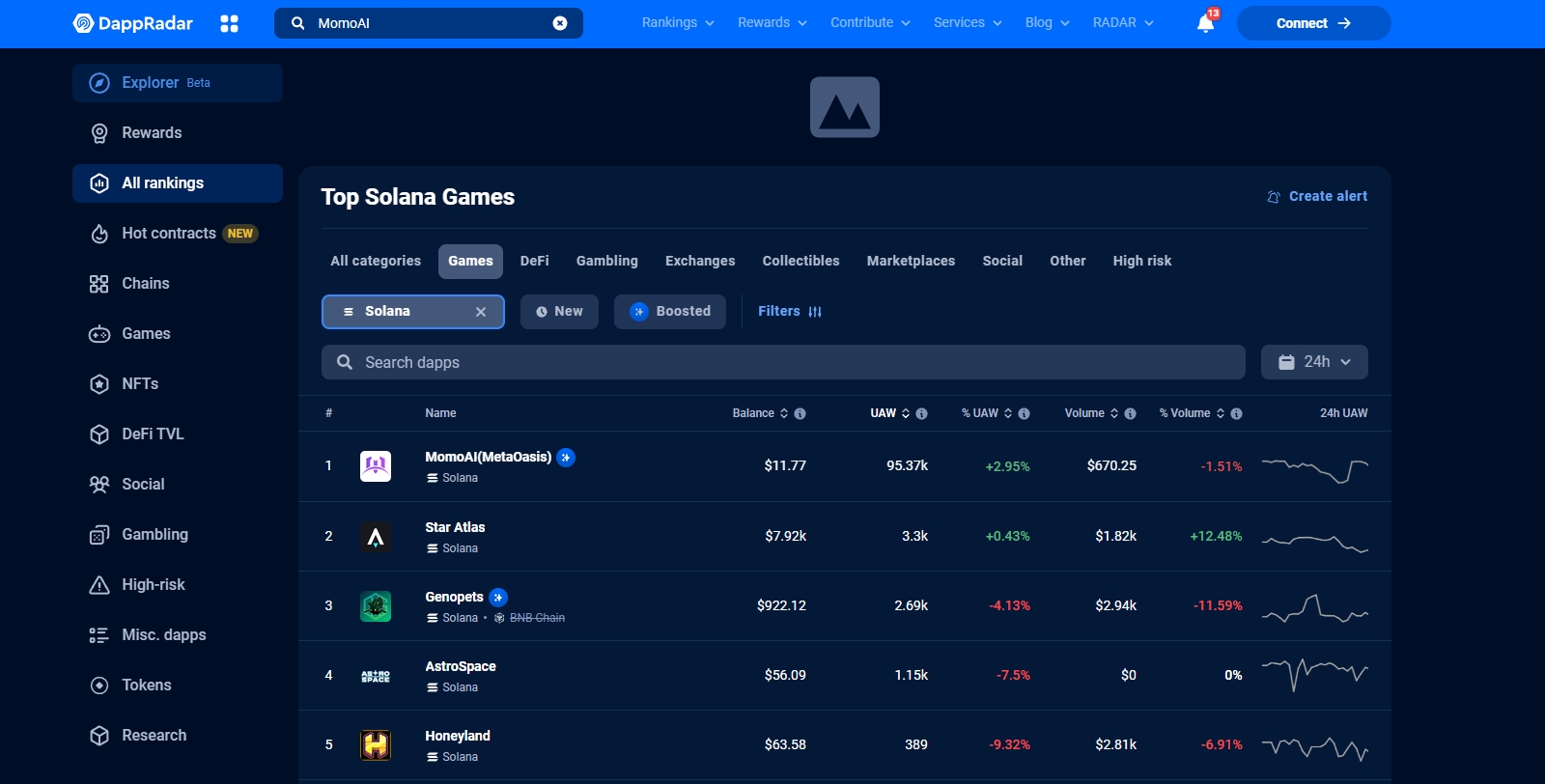Switch to the DeFi category tab
Image resolution: width=1545 pixels, height=784 pixels.
click(x=534, y=262)
